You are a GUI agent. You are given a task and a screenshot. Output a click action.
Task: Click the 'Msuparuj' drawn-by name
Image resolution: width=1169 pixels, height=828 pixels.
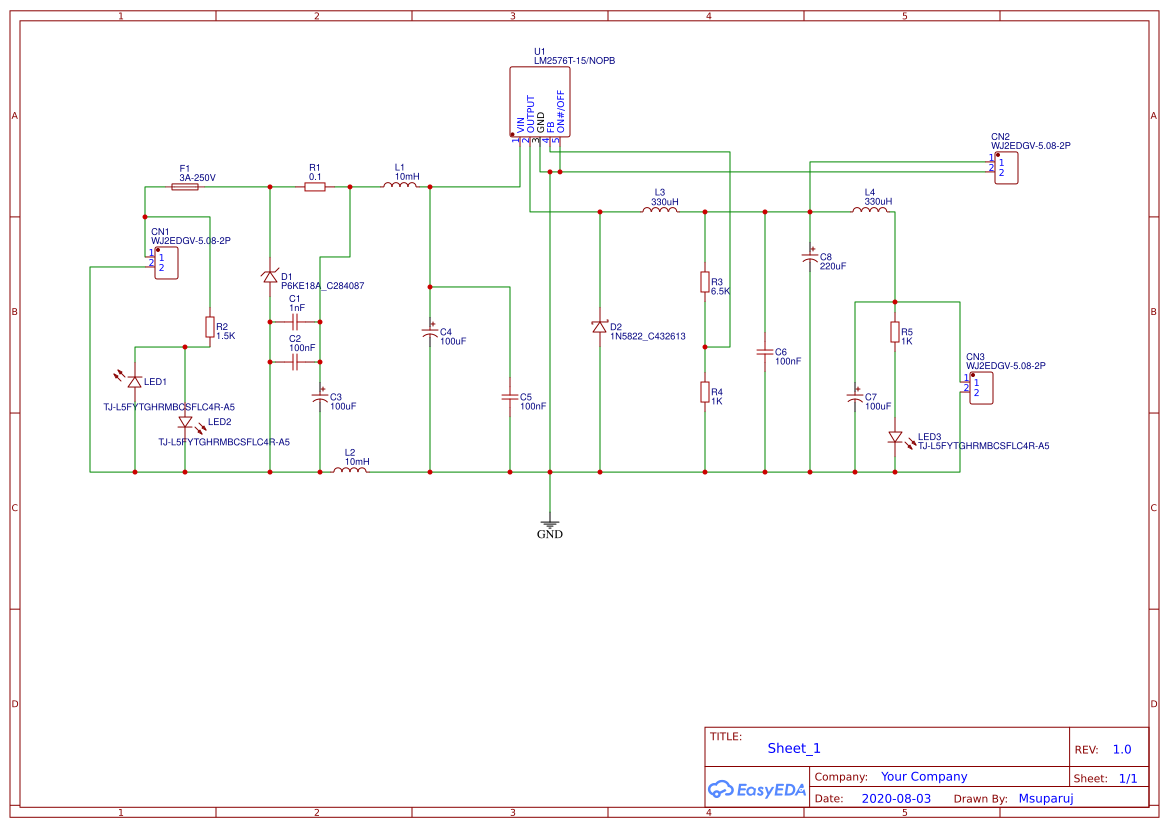[1046, 798]
